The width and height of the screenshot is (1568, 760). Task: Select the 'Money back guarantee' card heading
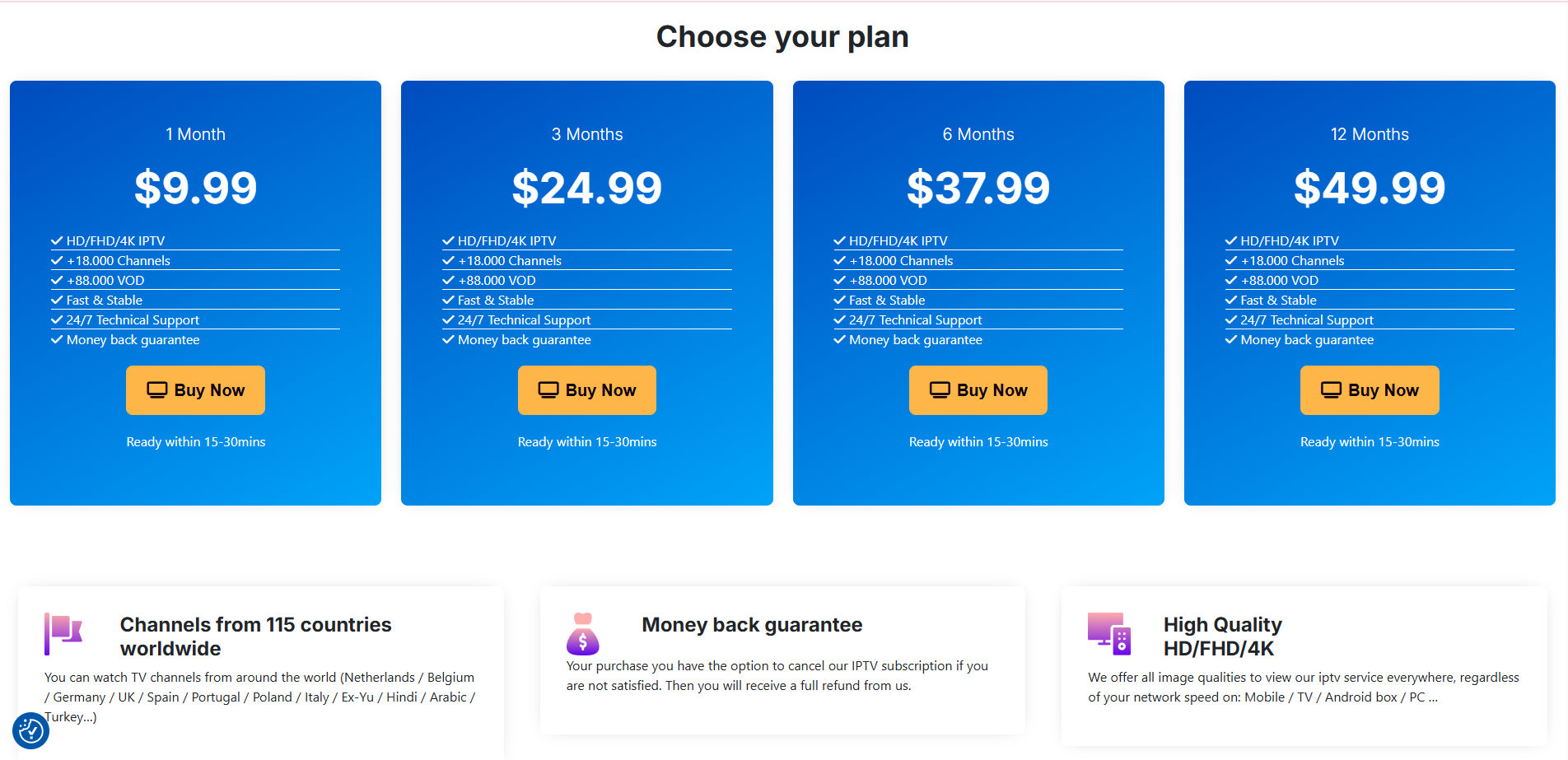coord(752,625)
